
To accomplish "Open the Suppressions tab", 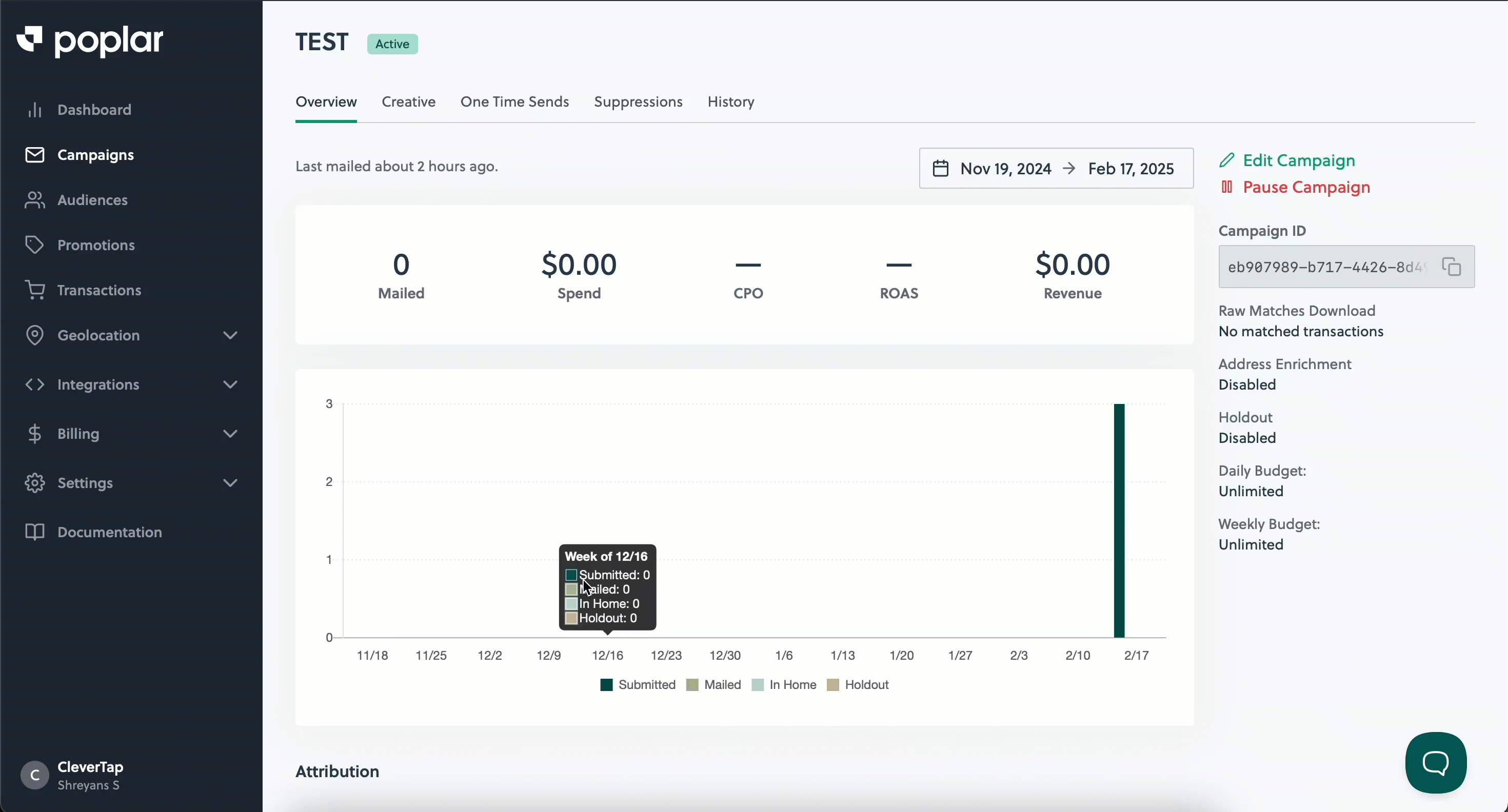I will [638, 102].
